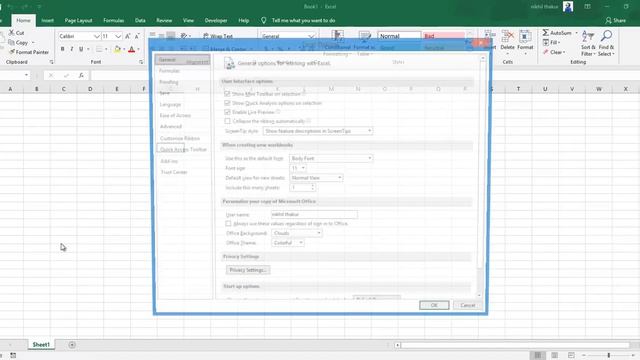Click the Privacy Settings button
This screenshot has height=360, width=640.
[x=248, y=270]
